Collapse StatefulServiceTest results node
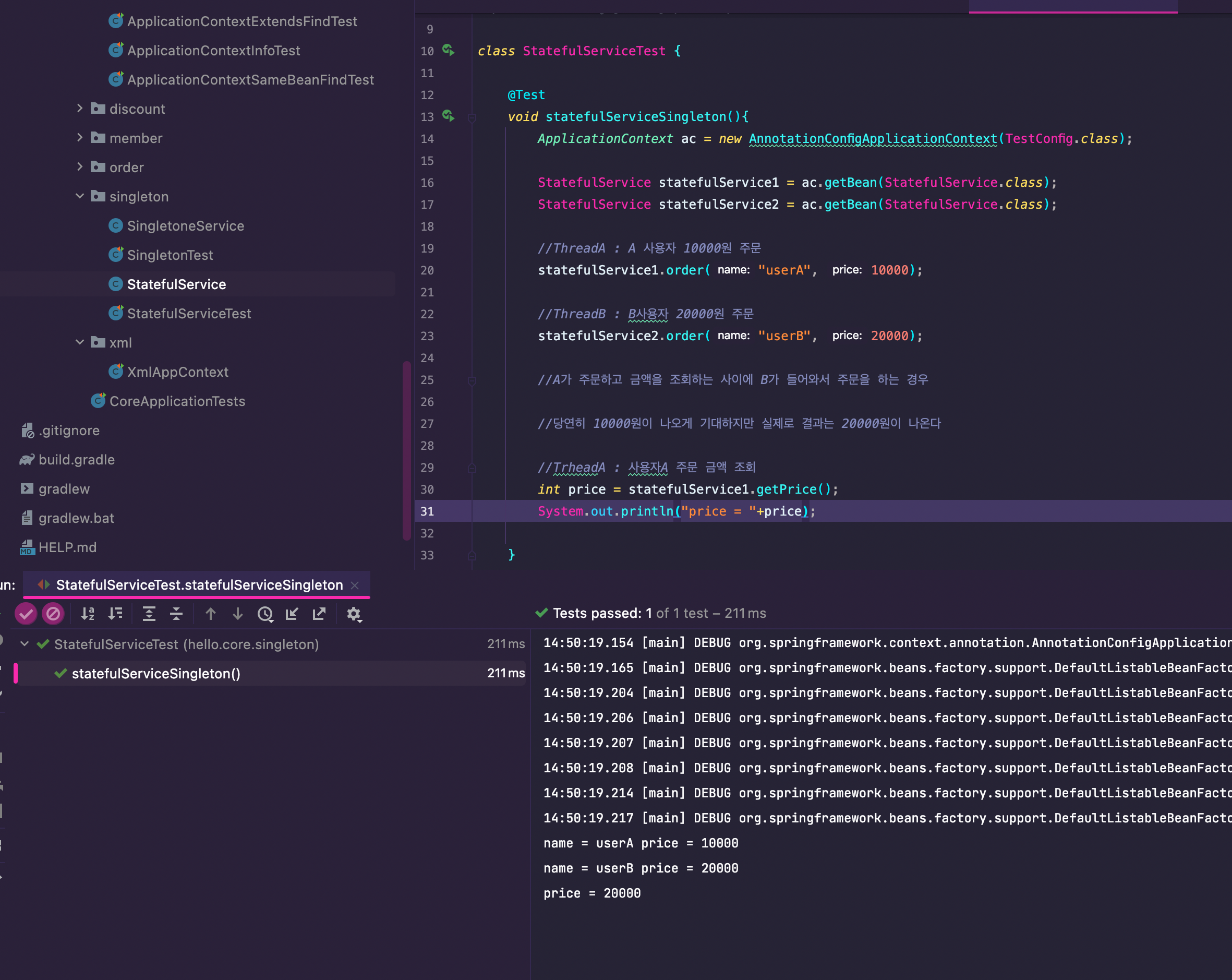Image resolution: width=1232 pixels, height=980 pixels. pos(25,644)
